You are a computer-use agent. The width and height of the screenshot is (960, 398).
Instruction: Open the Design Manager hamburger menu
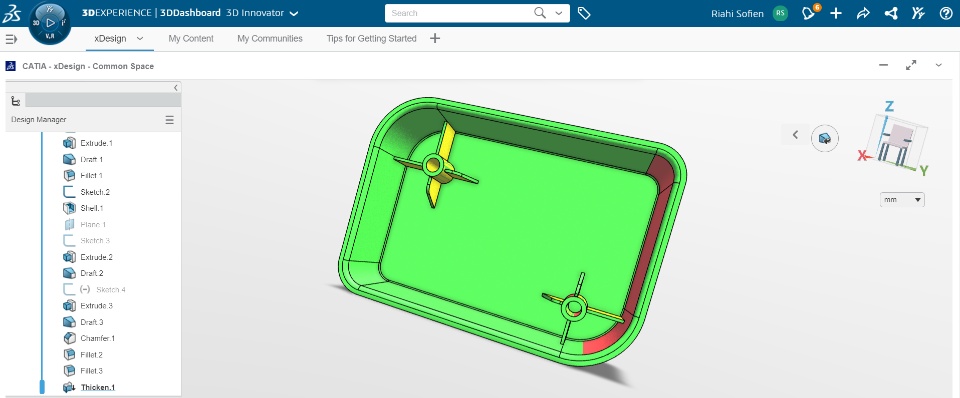tap(170, 120)
